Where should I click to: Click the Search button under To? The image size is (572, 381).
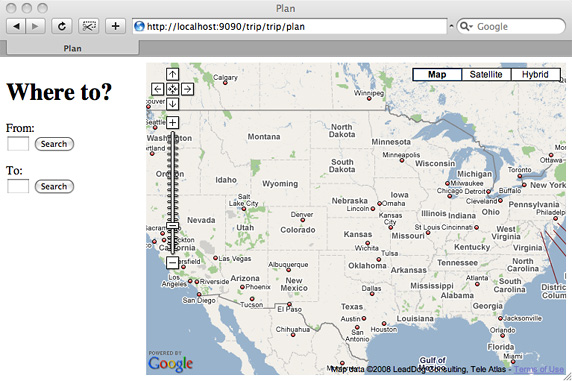54,186
